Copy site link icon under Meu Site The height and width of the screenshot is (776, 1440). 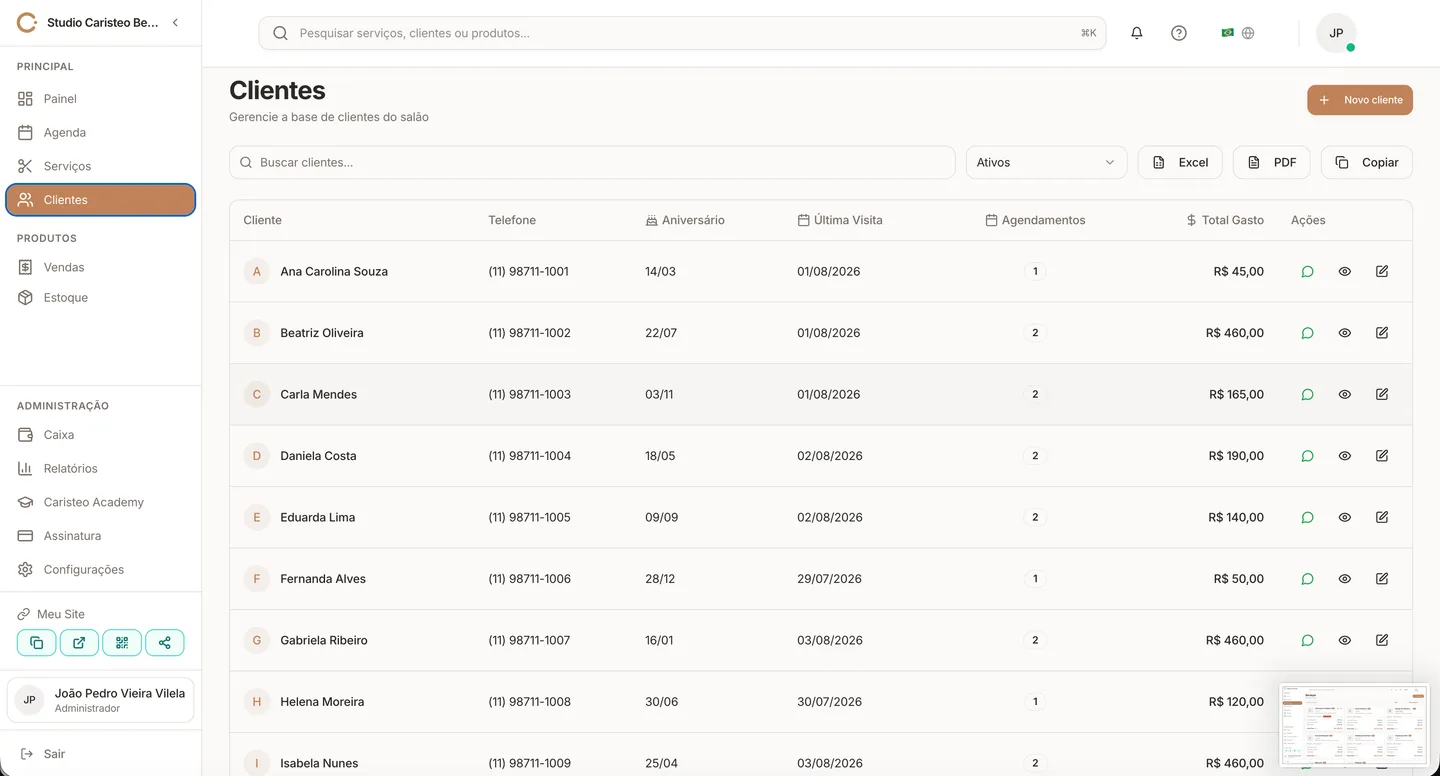pos(36,643)
